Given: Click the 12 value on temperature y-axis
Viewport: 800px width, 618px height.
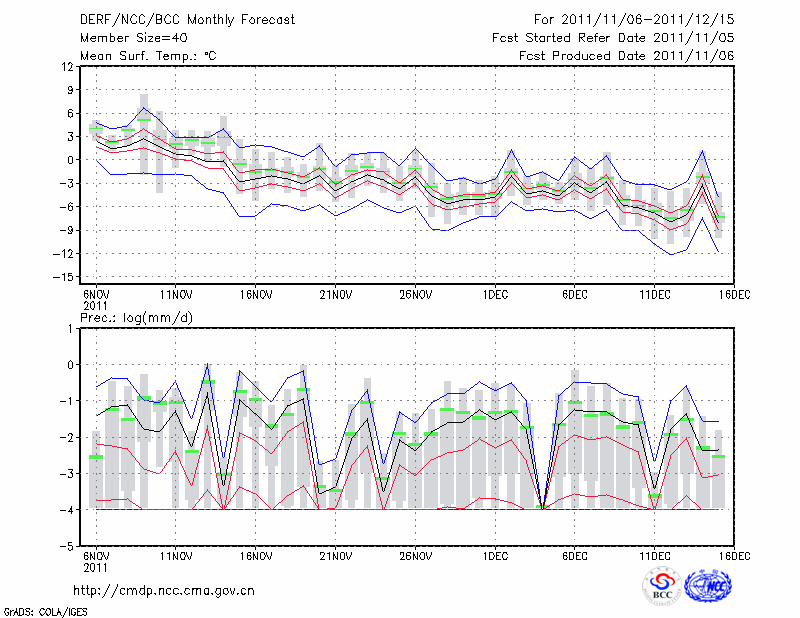Looking at the screenshot, I should 67,66.
